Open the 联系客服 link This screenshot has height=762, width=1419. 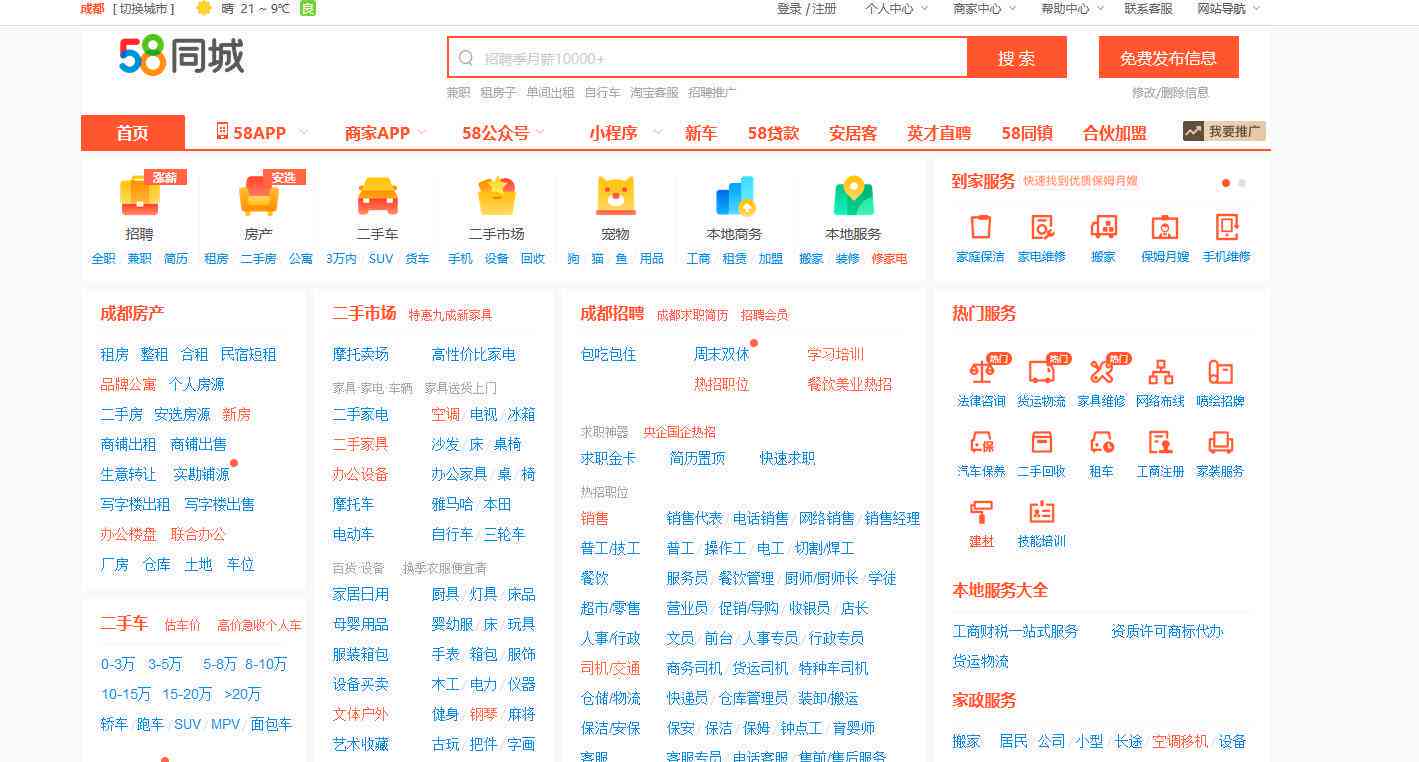click(x=1148, y=8)
